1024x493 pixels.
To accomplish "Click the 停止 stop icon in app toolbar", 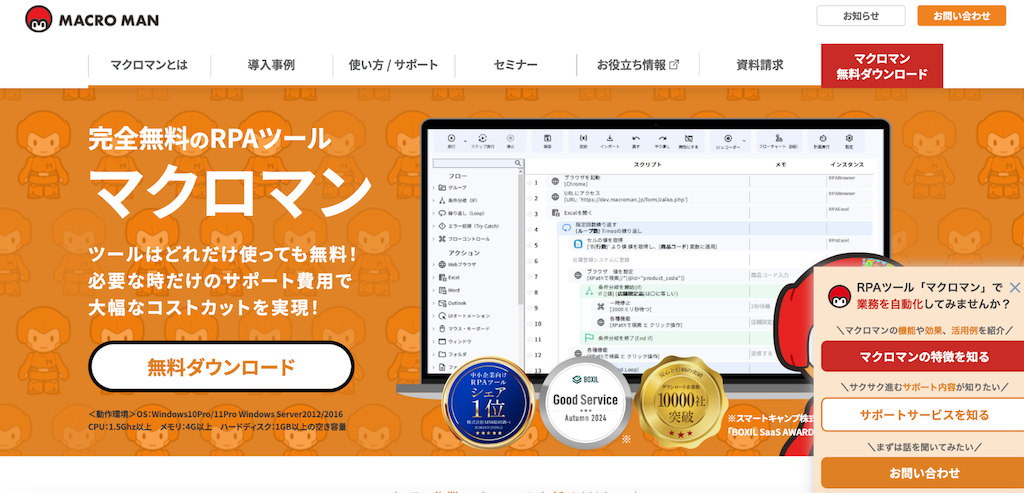I will click(x=510, y=138).
